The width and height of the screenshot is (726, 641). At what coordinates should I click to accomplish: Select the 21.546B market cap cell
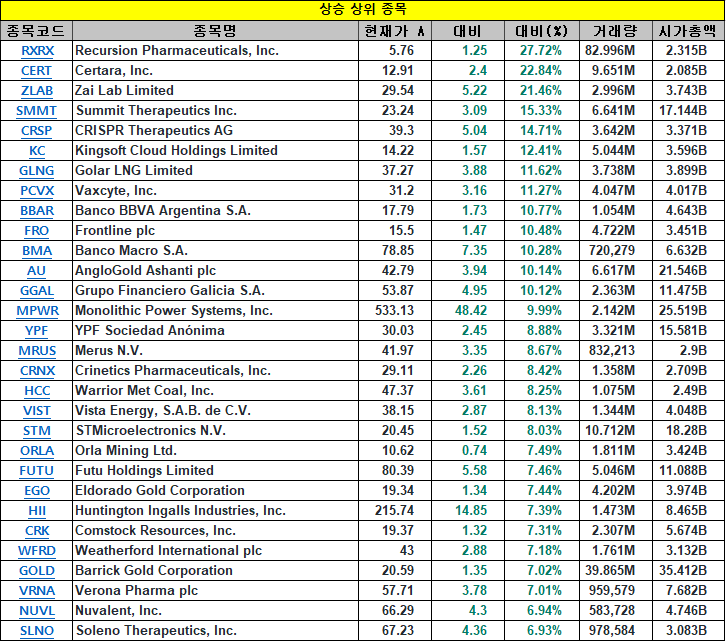point(688,270)
